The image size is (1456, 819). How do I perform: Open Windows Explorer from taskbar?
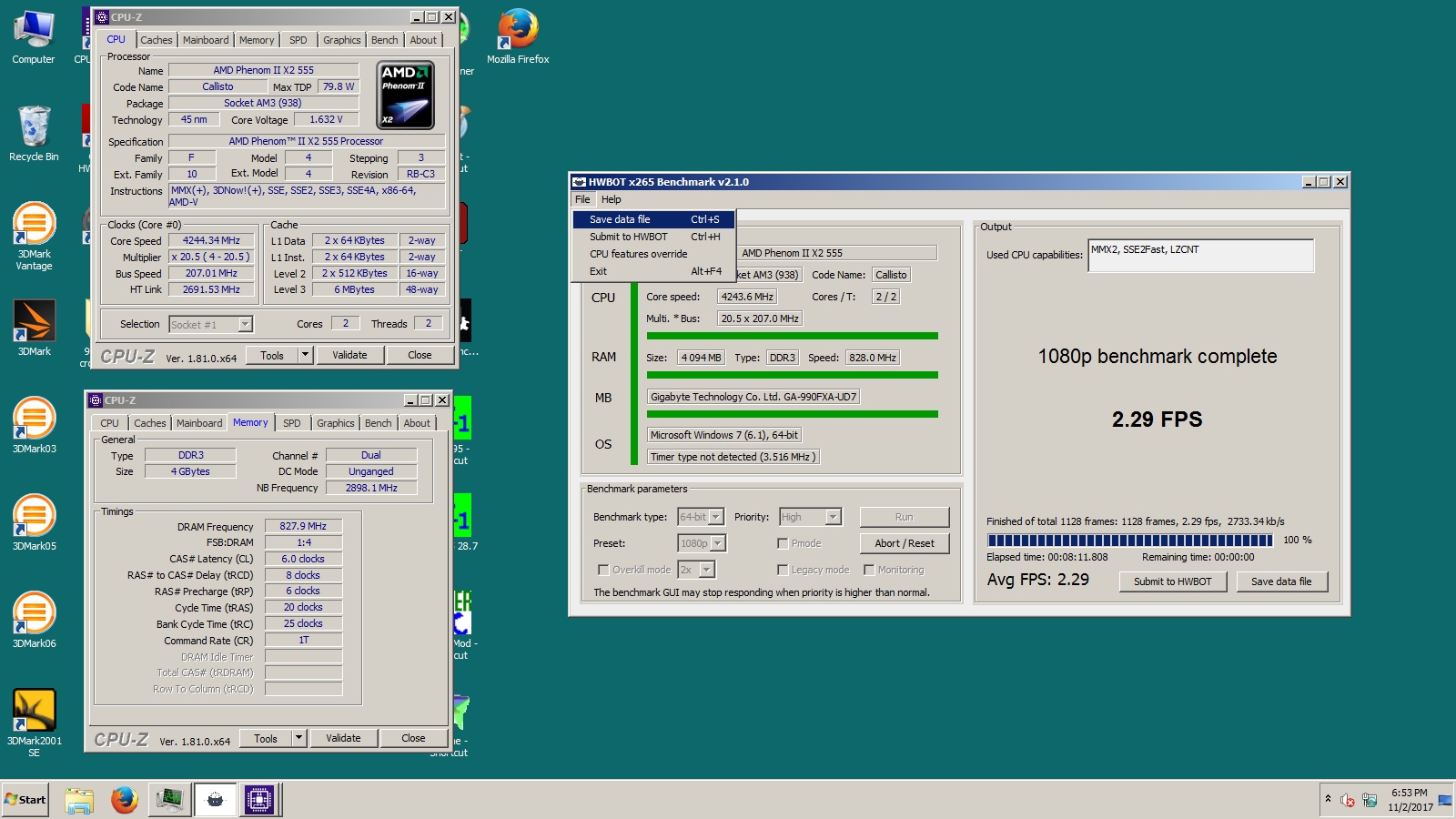pyautogui.click(x=79, y=800)
